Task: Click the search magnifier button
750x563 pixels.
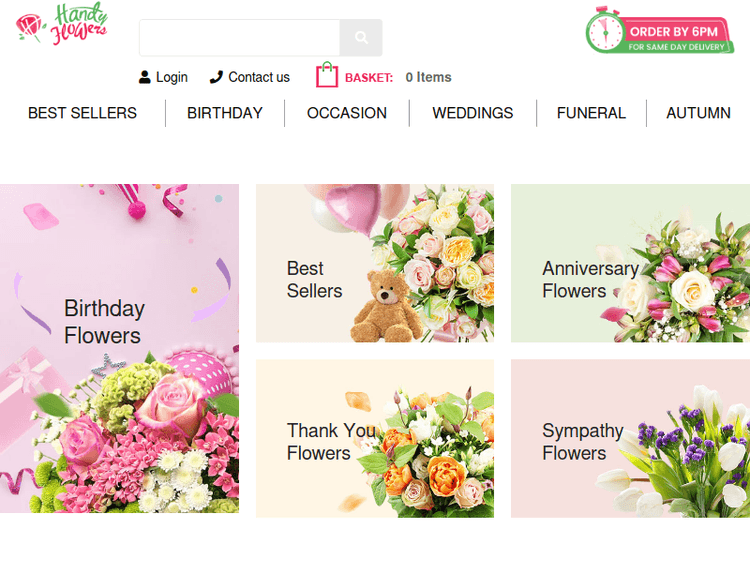Action: click(361, 38)
